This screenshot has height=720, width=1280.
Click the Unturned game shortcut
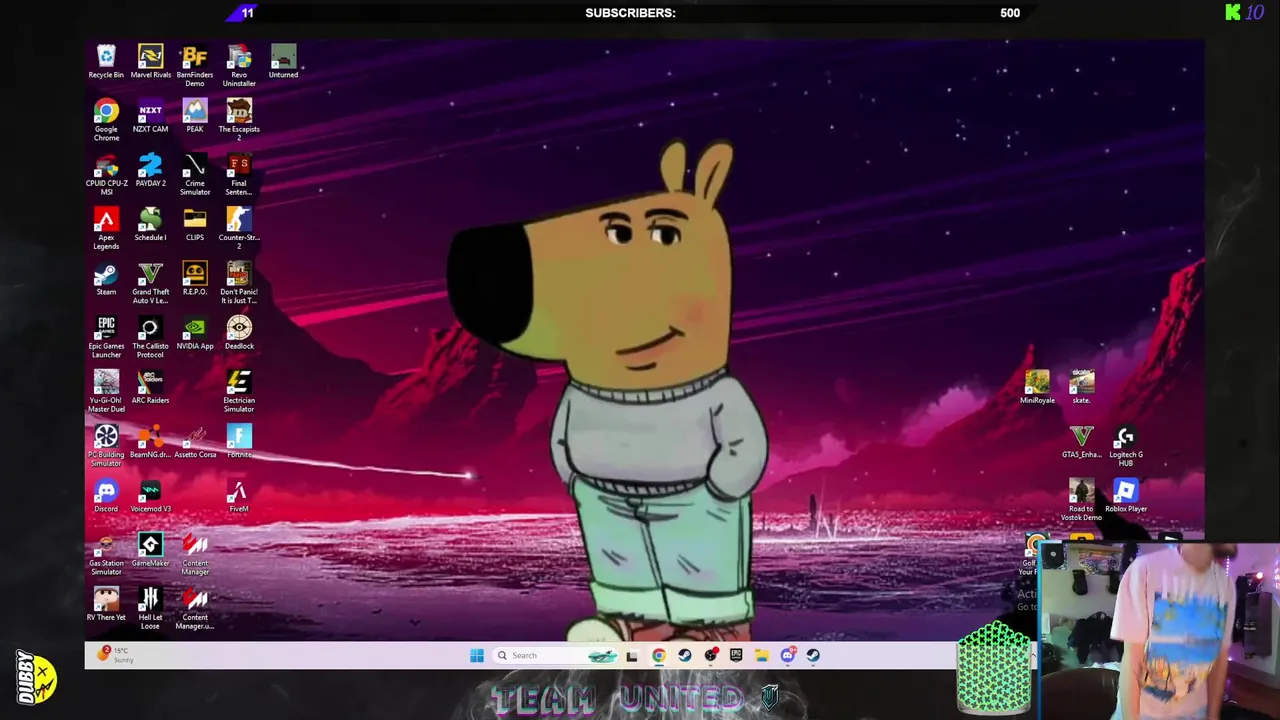point(283,62)
